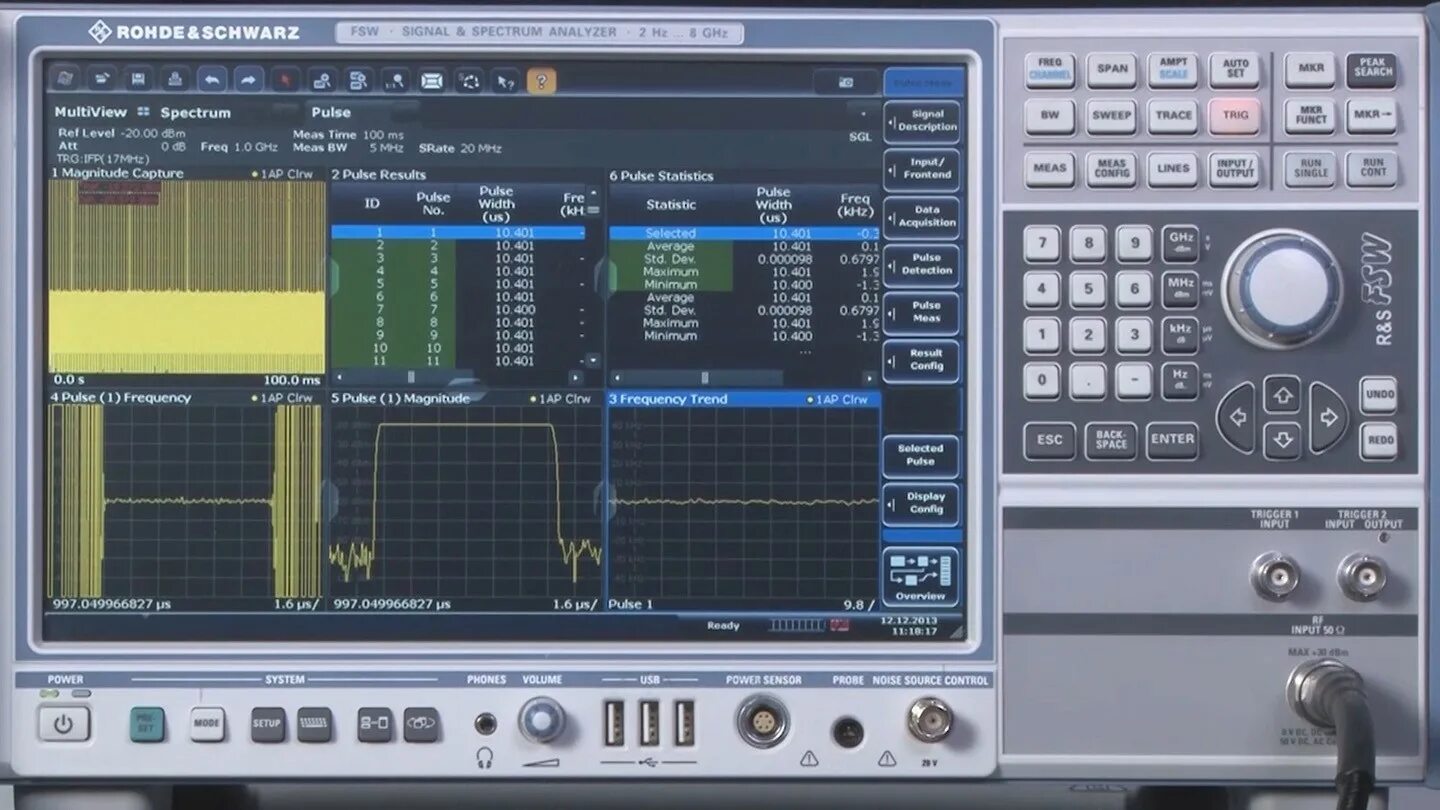
Task: Select the row with ID 5 in Pulse Results
Action: point(458,284)
